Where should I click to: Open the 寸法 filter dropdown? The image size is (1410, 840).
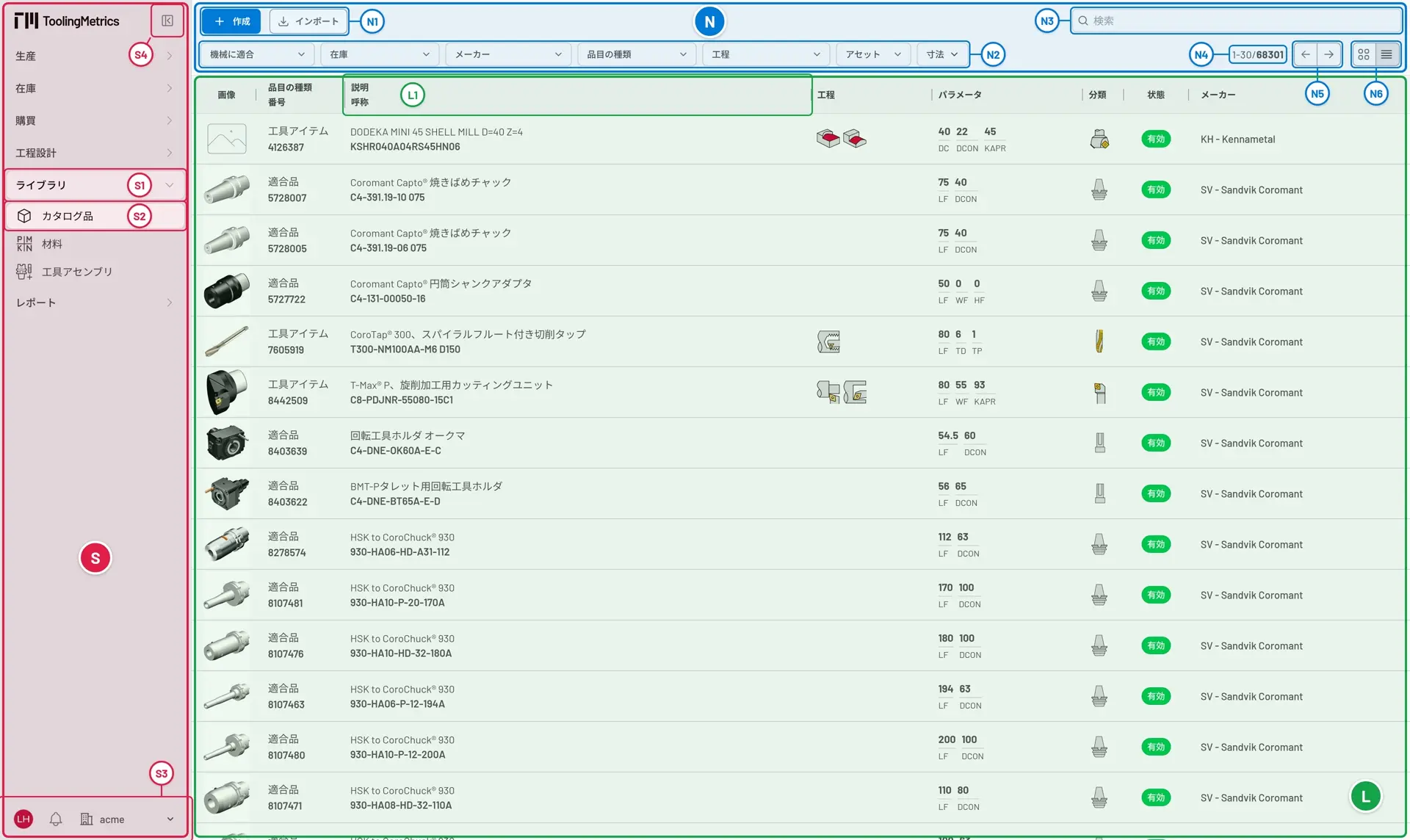click(942, 54)
